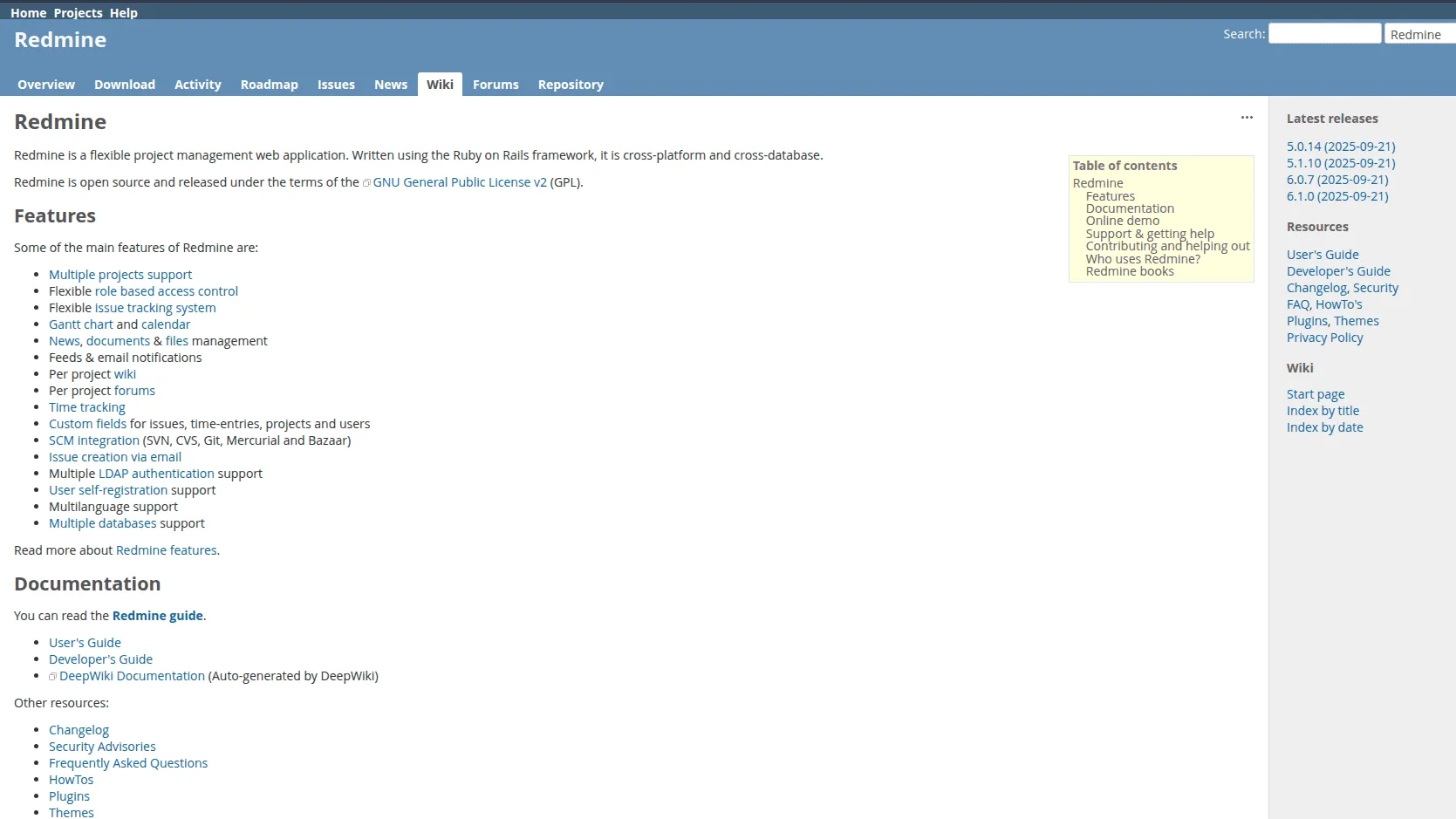This screenshot has height=819, width=1456.
Task: Go to the Roadmap tab
Action: 269,84
